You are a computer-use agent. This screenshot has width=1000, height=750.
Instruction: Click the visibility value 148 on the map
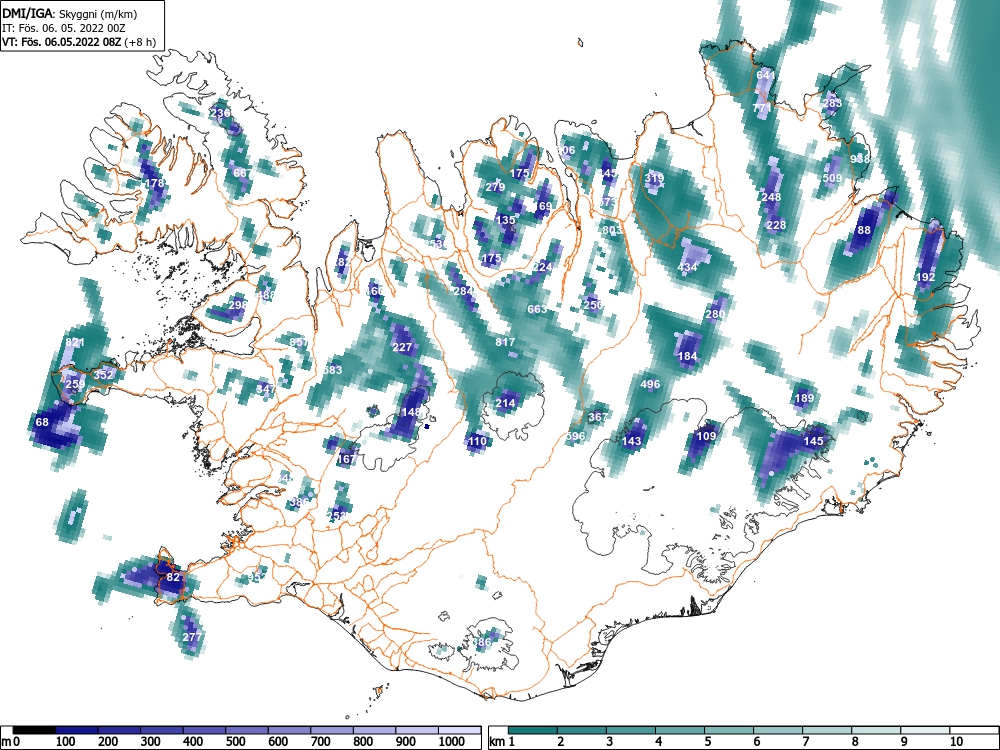[411, 413]
